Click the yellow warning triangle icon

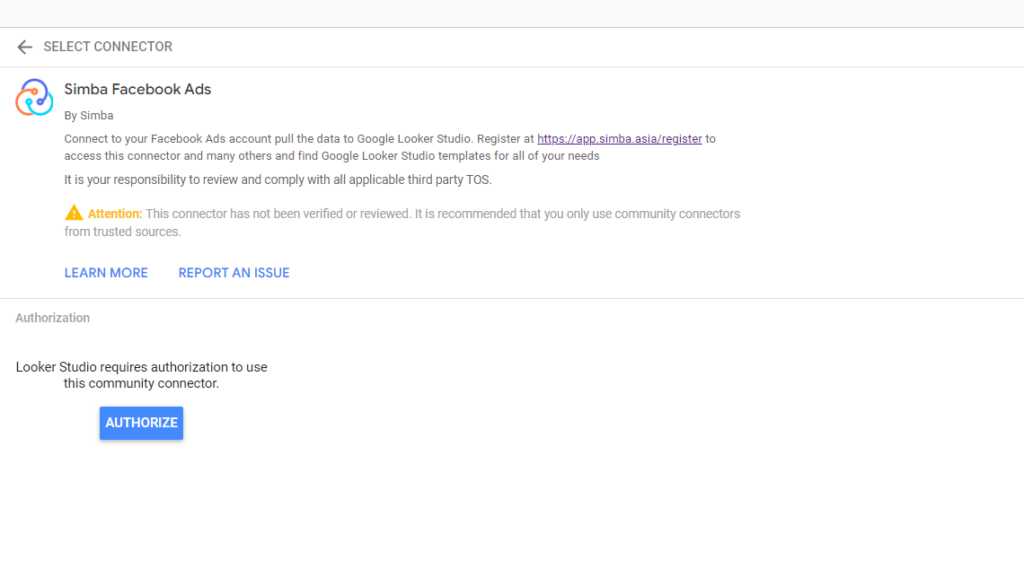tap(74, 213)
